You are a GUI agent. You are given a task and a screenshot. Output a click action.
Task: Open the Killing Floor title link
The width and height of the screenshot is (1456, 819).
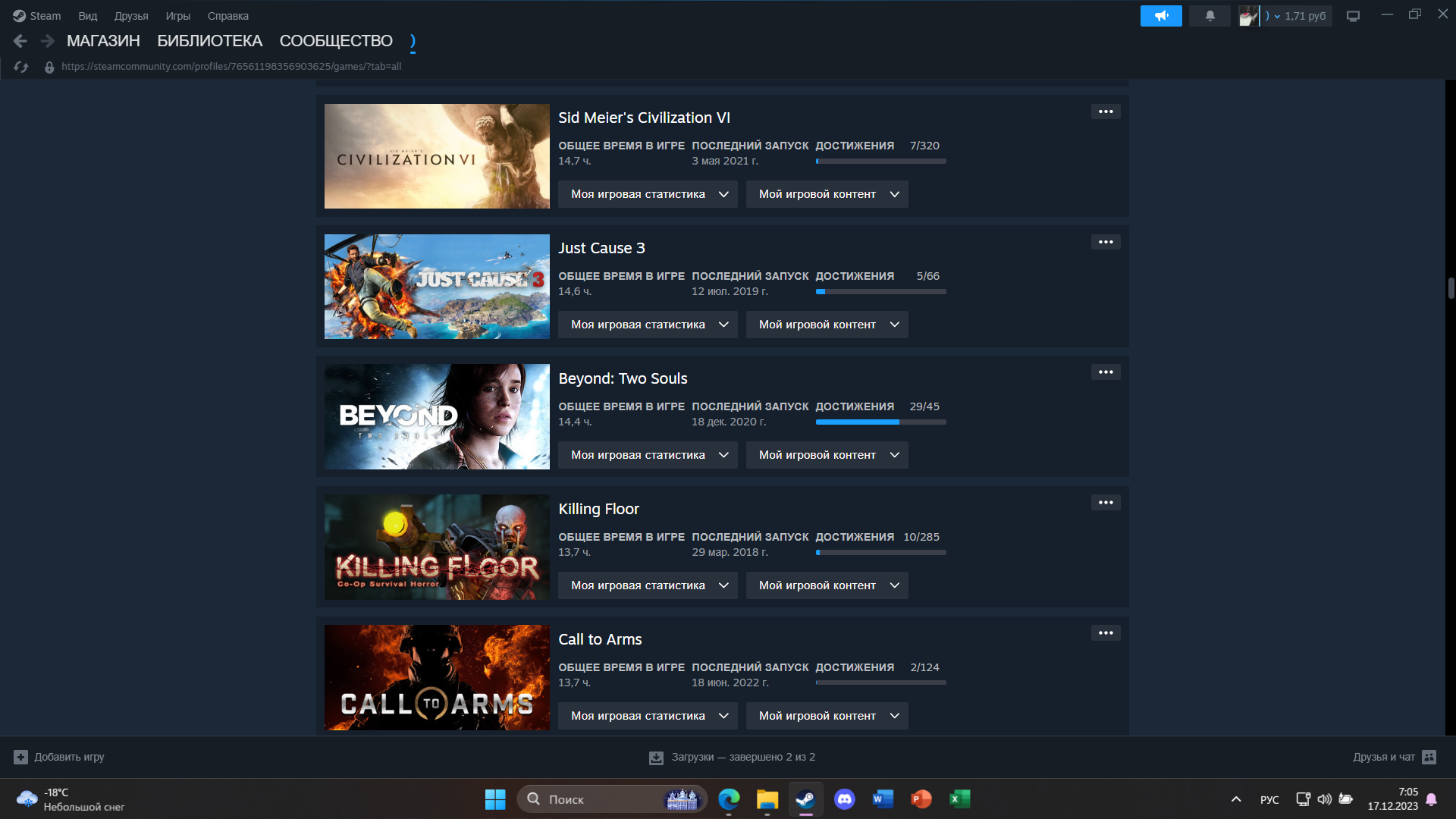click(598, 509)
